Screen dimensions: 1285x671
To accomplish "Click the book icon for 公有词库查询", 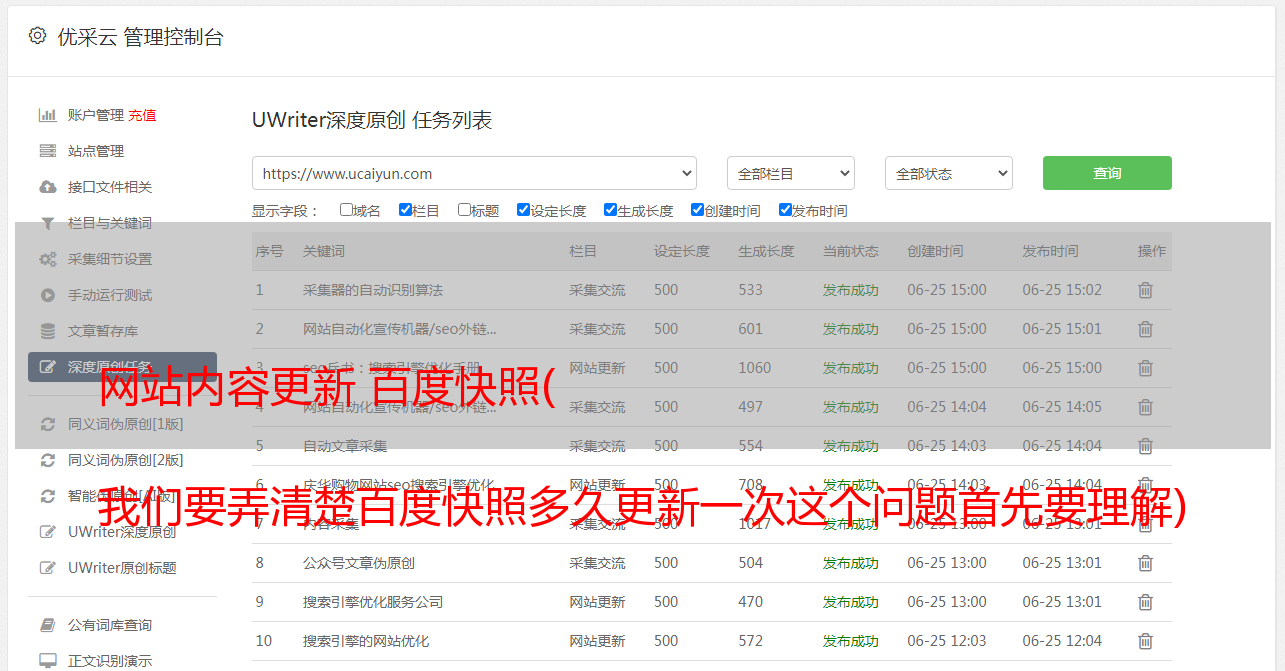I will [x=47, y=625].
